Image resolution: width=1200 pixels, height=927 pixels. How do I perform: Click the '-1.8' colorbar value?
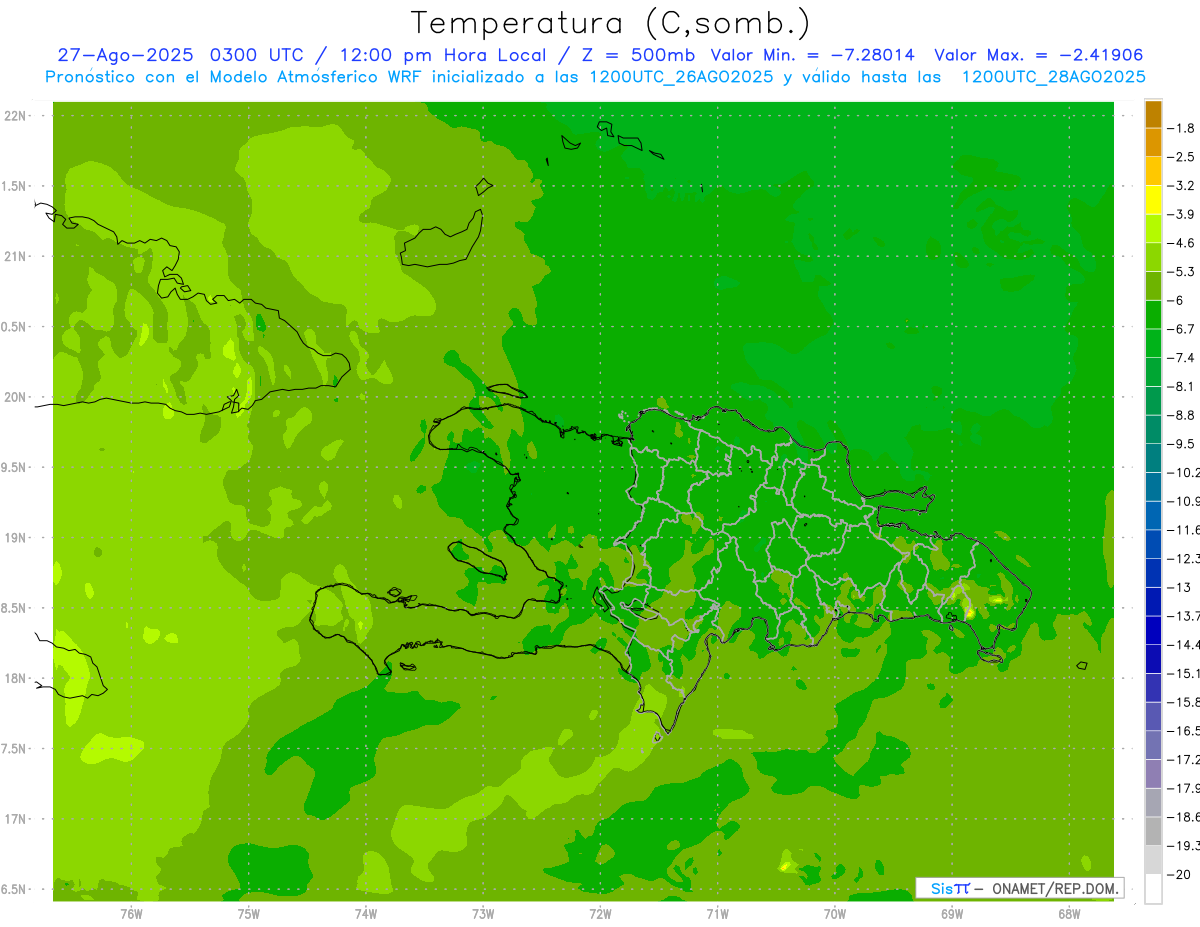tap(1181, 128)
